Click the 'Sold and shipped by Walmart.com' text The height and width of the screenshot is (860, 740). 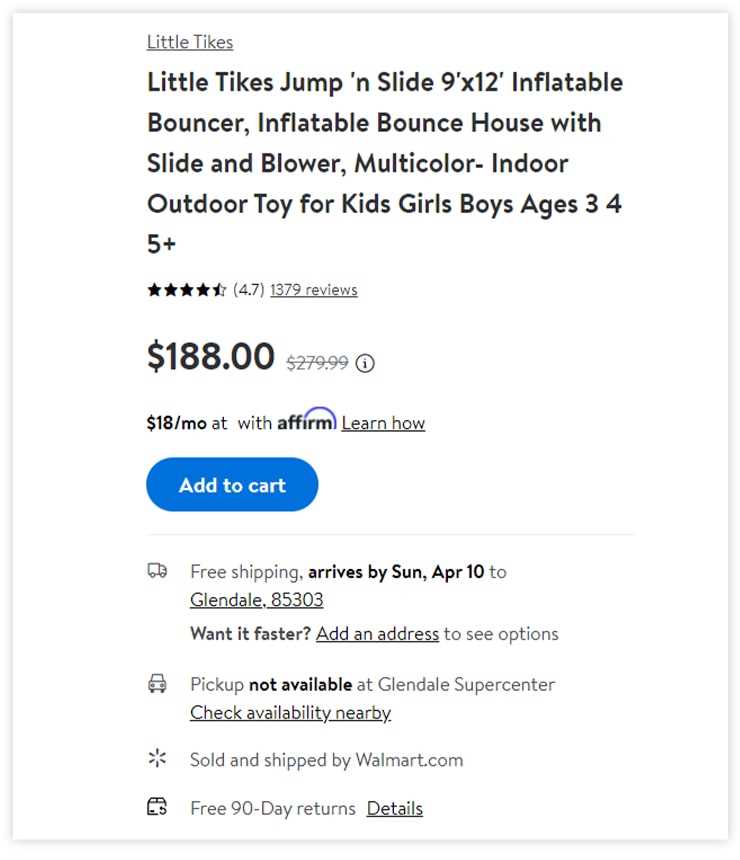[326, 760]
